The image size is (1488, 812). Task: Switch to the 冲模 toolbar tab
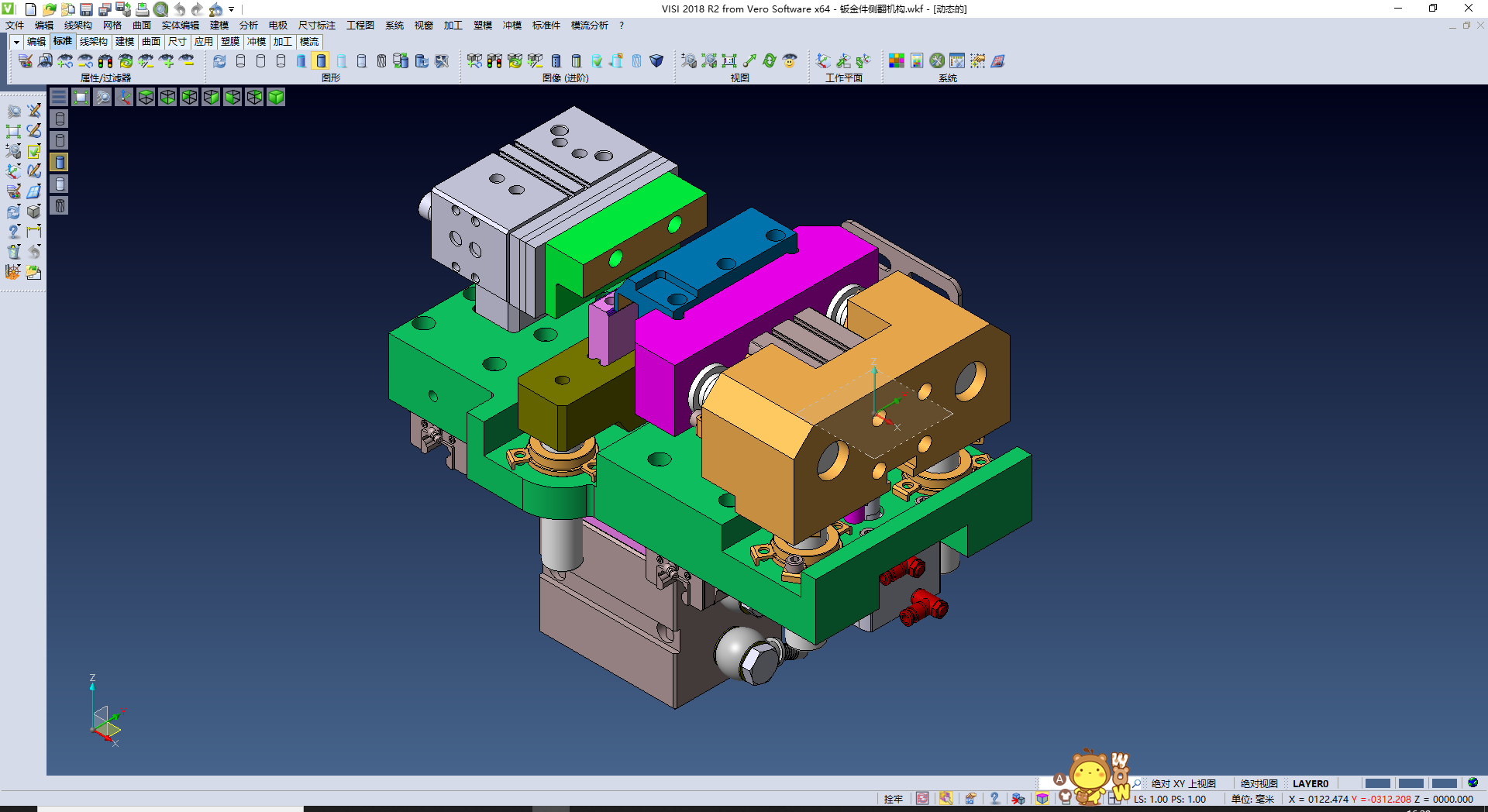coord(257,42)
